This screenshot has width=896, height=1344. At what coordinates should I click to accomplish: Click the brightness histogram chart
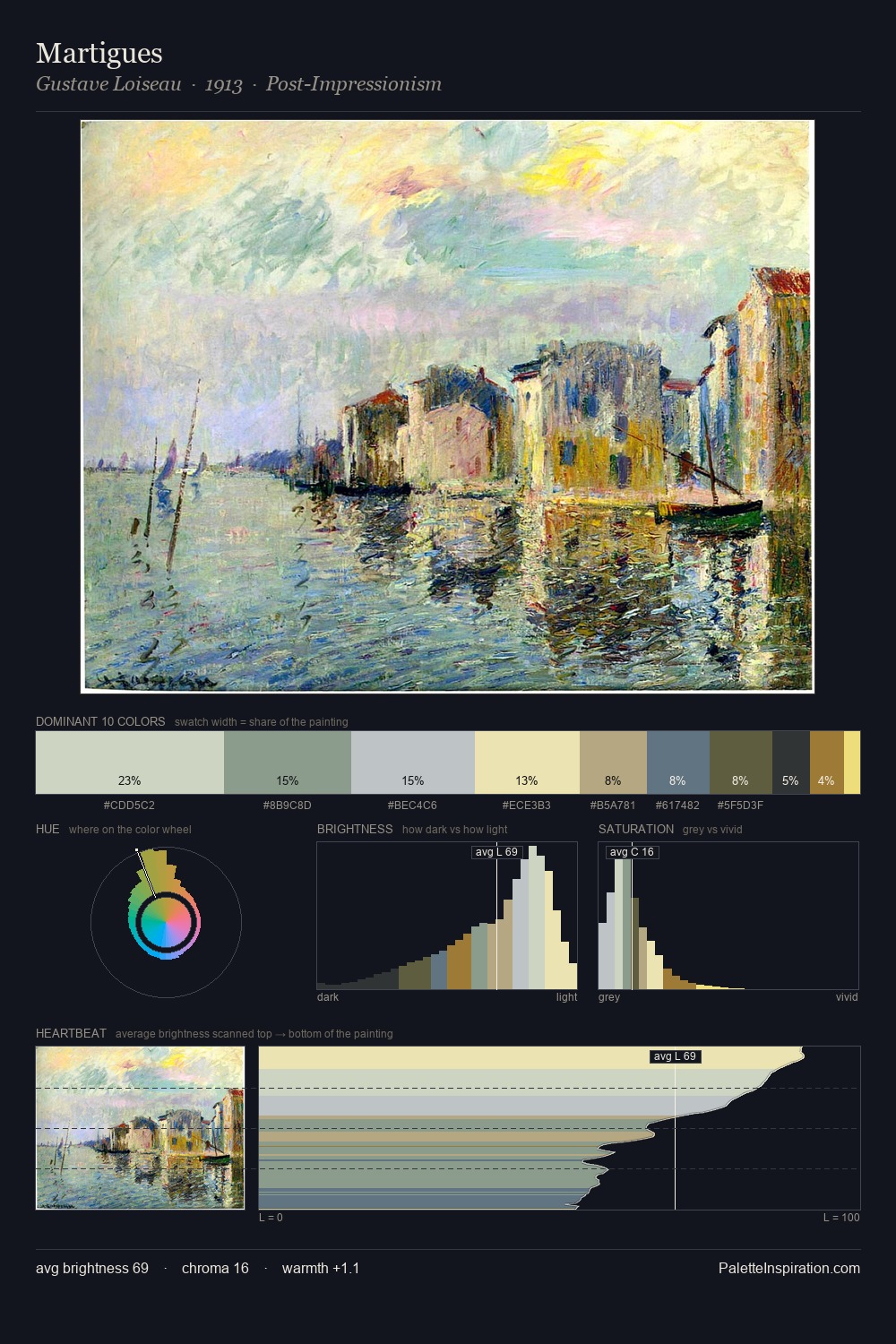[447, 916]
